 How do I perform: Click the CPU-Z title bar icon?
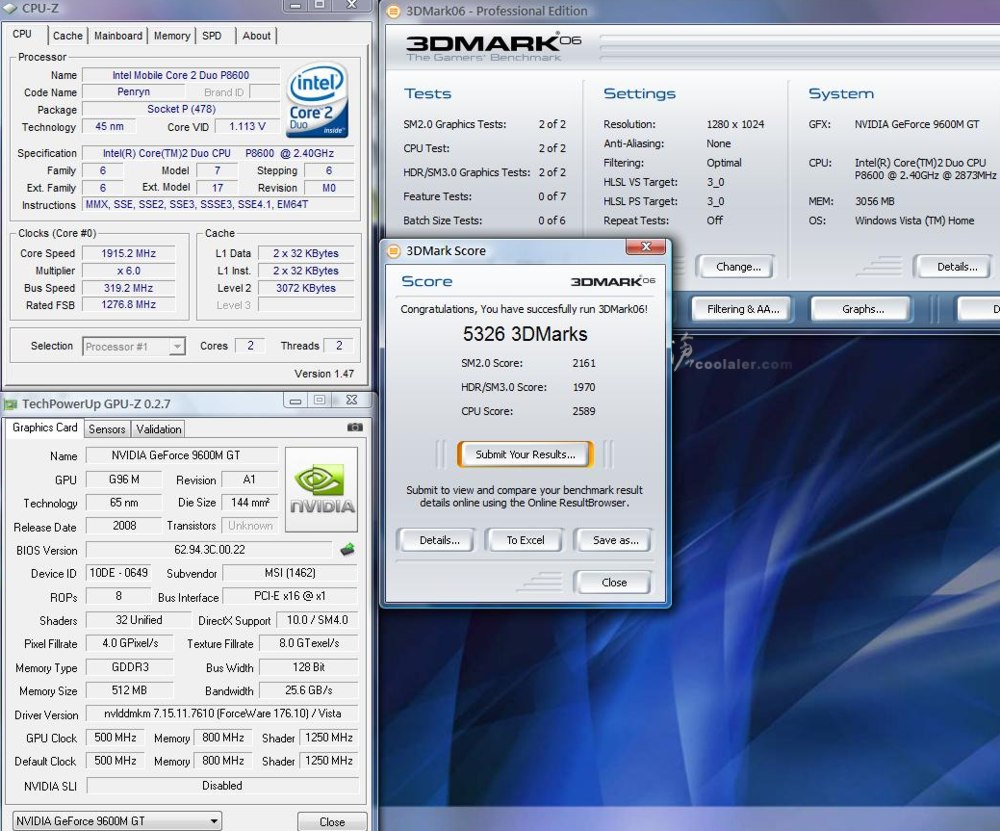(x=10, y=8)
